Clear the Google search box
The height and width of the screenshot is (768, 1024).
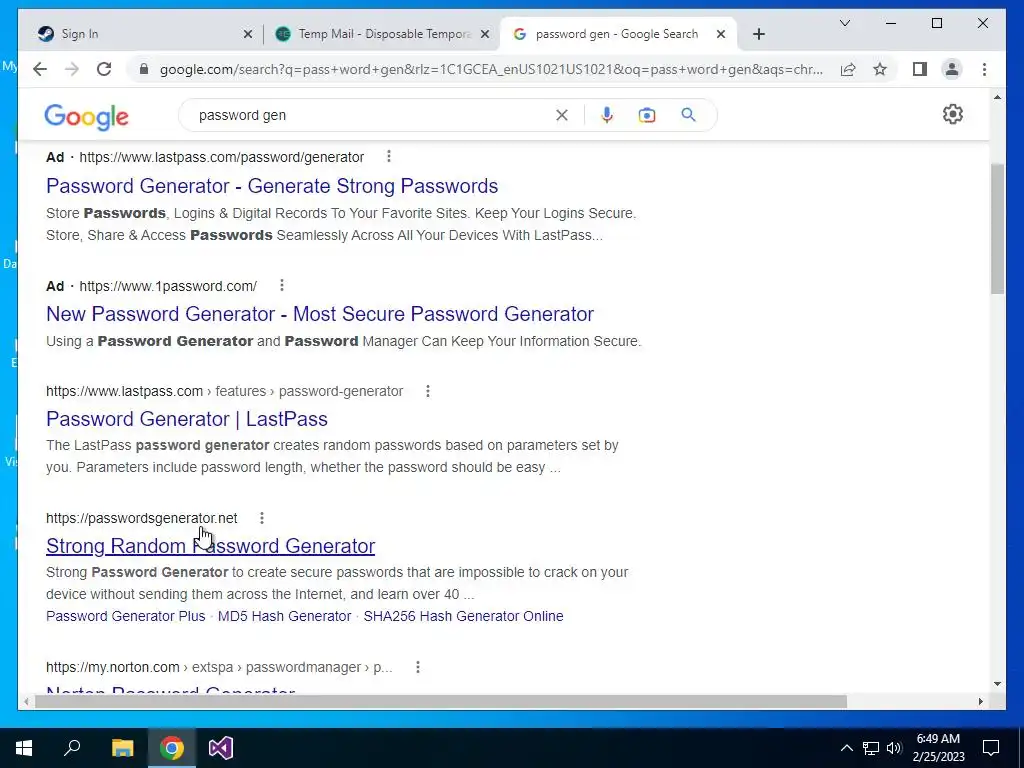pos(562,116)
